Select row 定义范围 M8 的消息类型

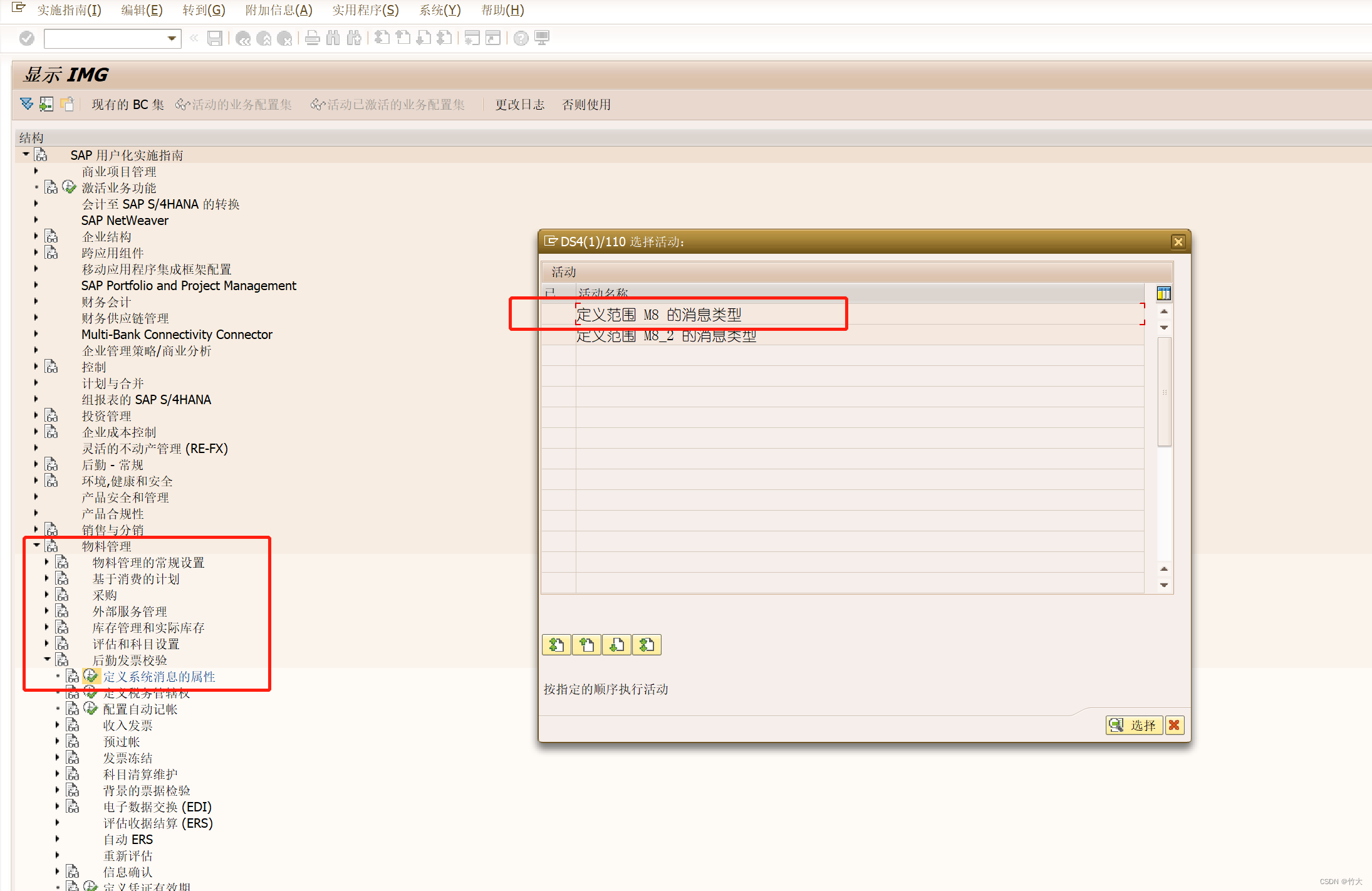[658, 315]
